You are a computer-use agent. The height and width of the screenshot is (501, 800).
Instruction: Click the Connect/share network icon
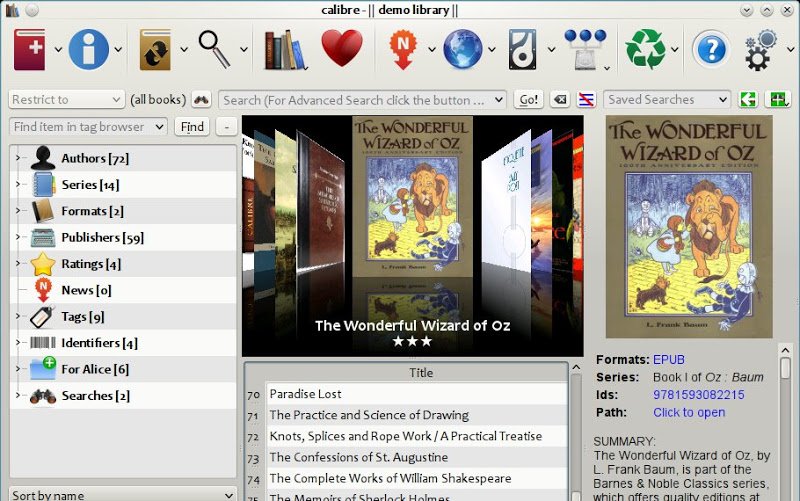click(585, 49)
